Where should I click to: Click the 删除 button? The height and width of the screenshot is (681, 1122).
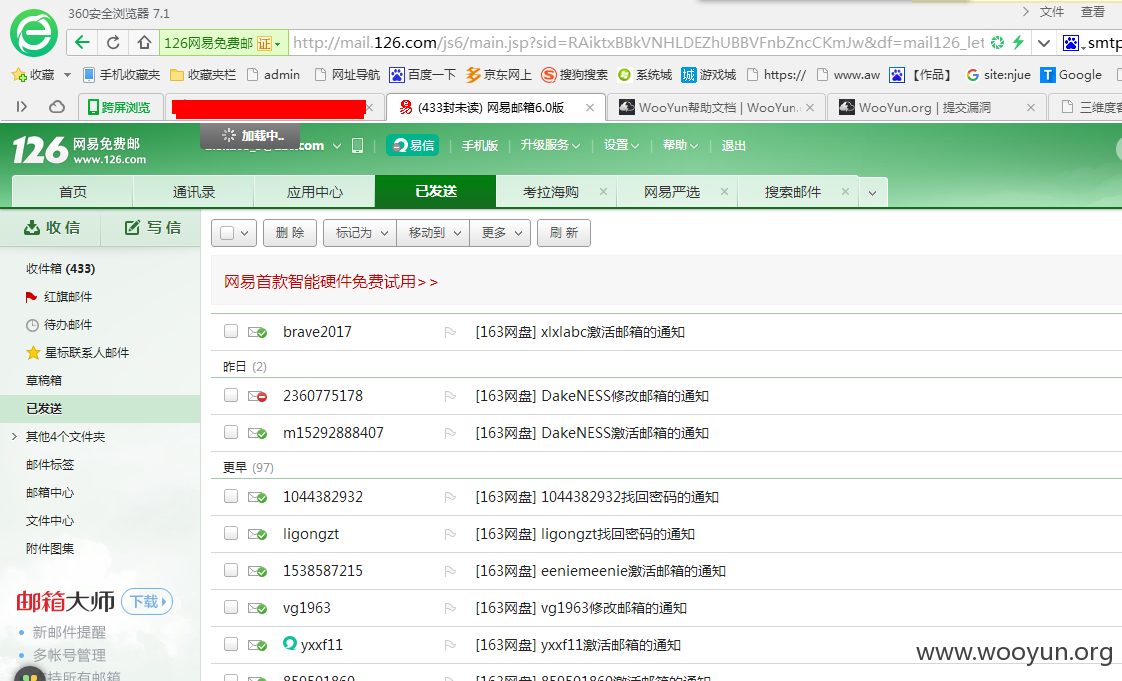(290, 233)
